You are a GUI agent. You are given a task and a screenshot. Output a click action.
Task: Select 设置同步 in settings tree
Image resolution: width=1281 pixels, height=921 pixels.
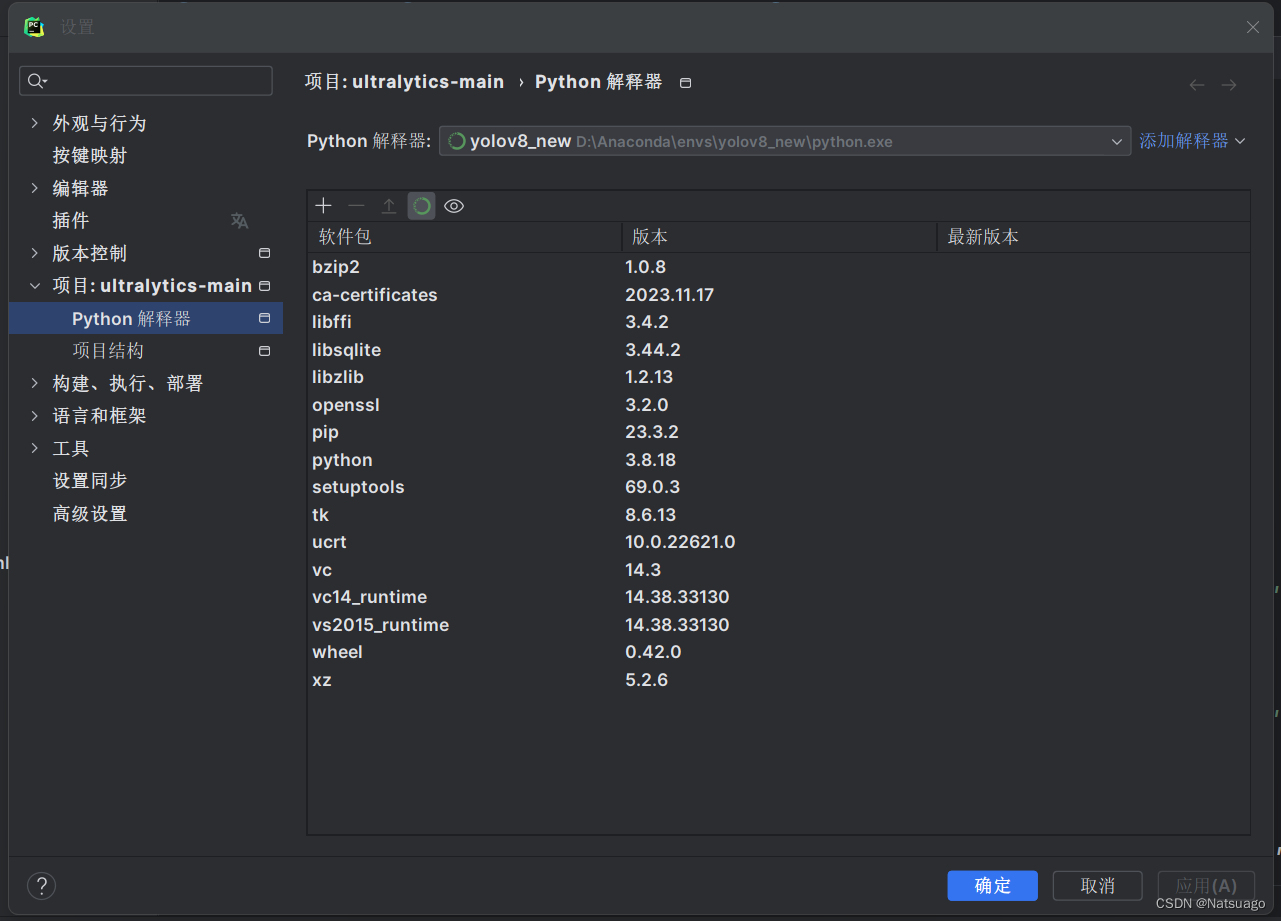[x=90, y=481]
